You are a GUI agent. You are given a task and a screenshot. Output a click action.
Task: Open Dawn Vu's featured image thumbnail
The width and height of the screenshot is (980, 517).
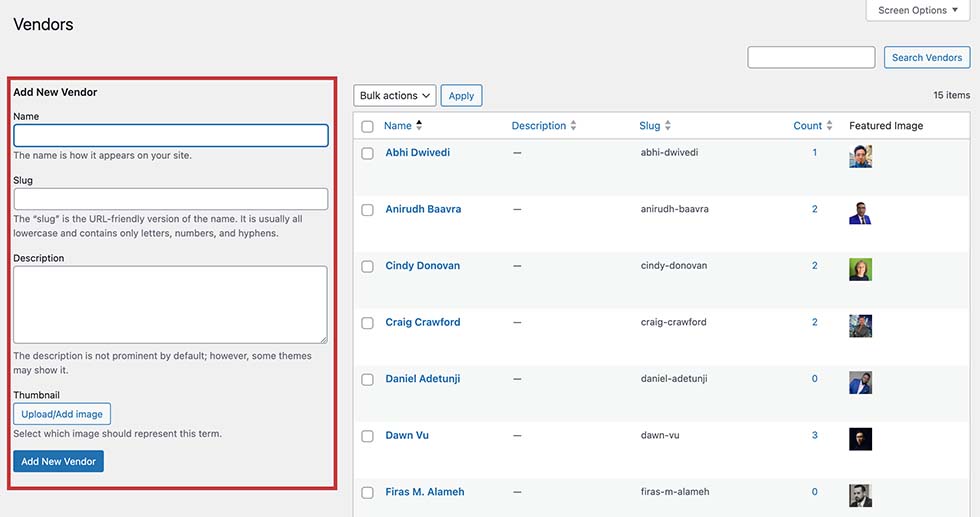pyautogui.click(x=860, y=439)
